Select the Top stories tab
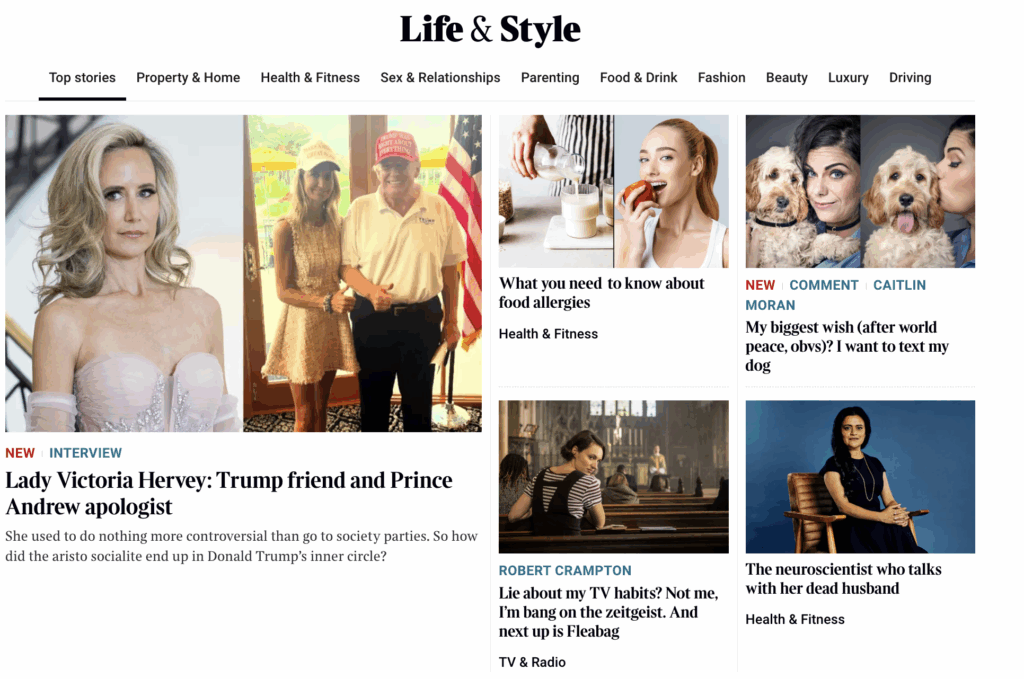The height and width of the screenshot is (679, 1024). [x=82, y=78]
